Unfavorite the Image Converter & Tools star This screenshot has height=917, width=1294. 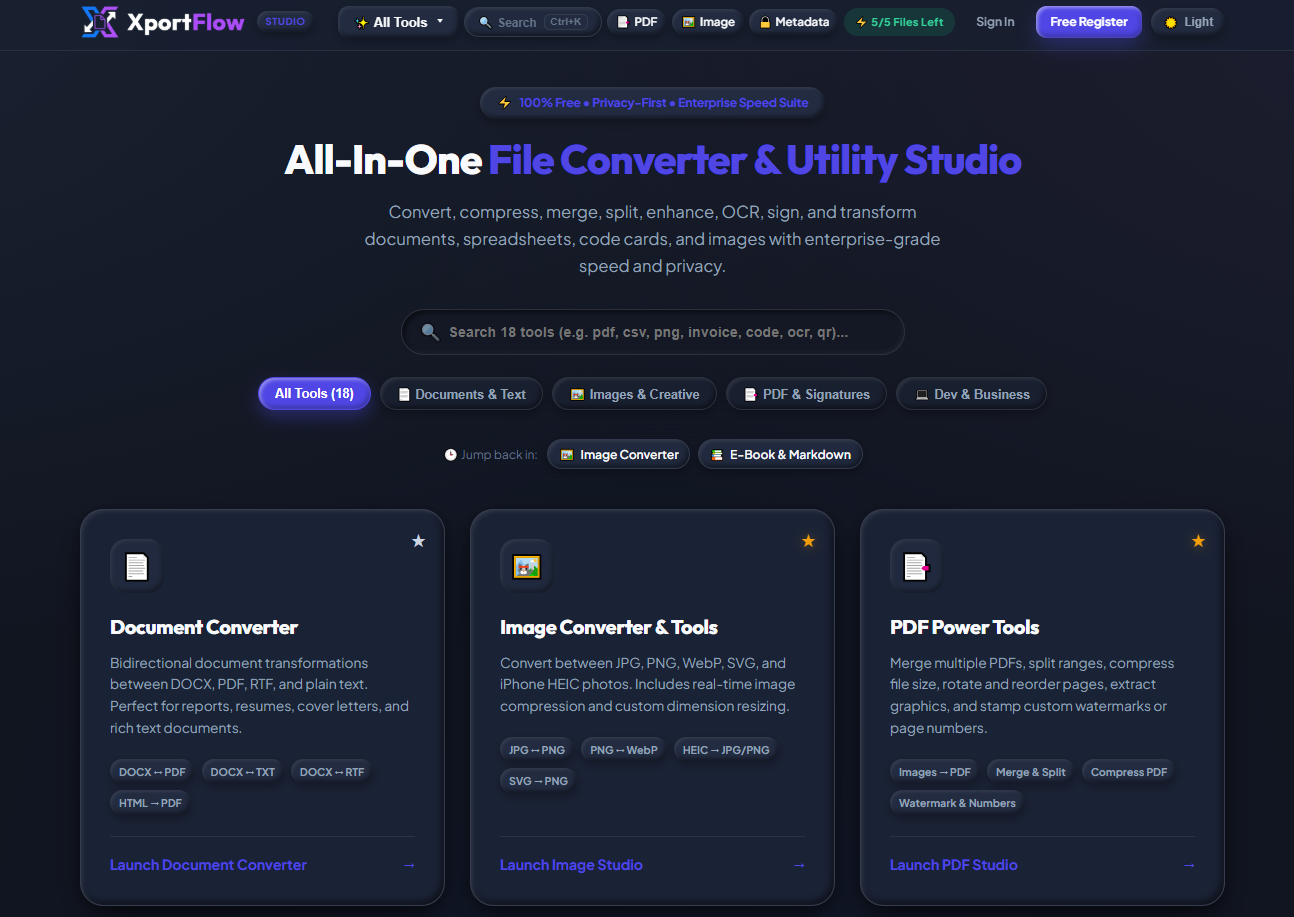[x=808, y=541]
